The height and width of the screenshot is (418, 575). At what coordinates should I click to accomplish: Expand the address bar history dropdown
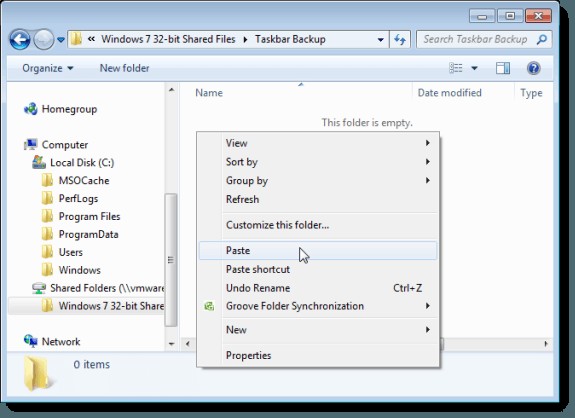tap(381, 39)
